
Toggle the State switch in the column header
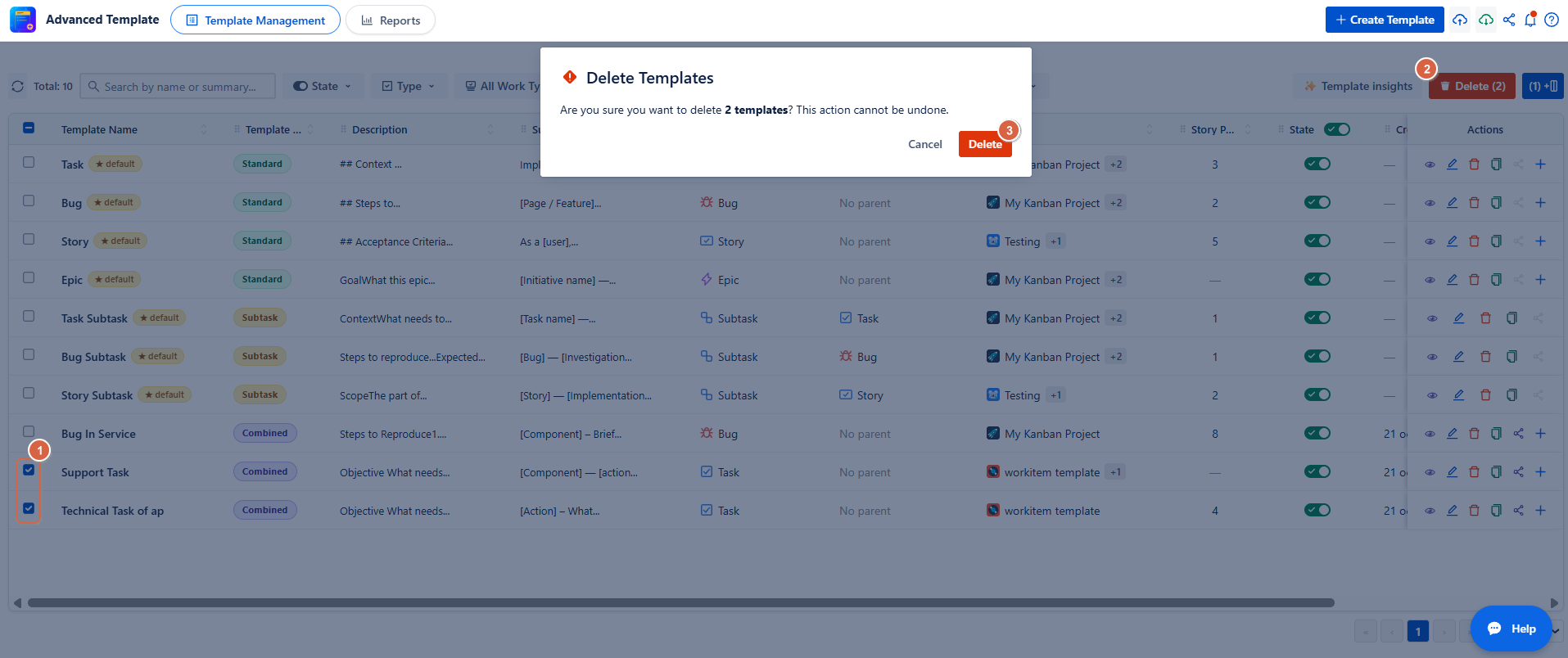click(1337, 129)
